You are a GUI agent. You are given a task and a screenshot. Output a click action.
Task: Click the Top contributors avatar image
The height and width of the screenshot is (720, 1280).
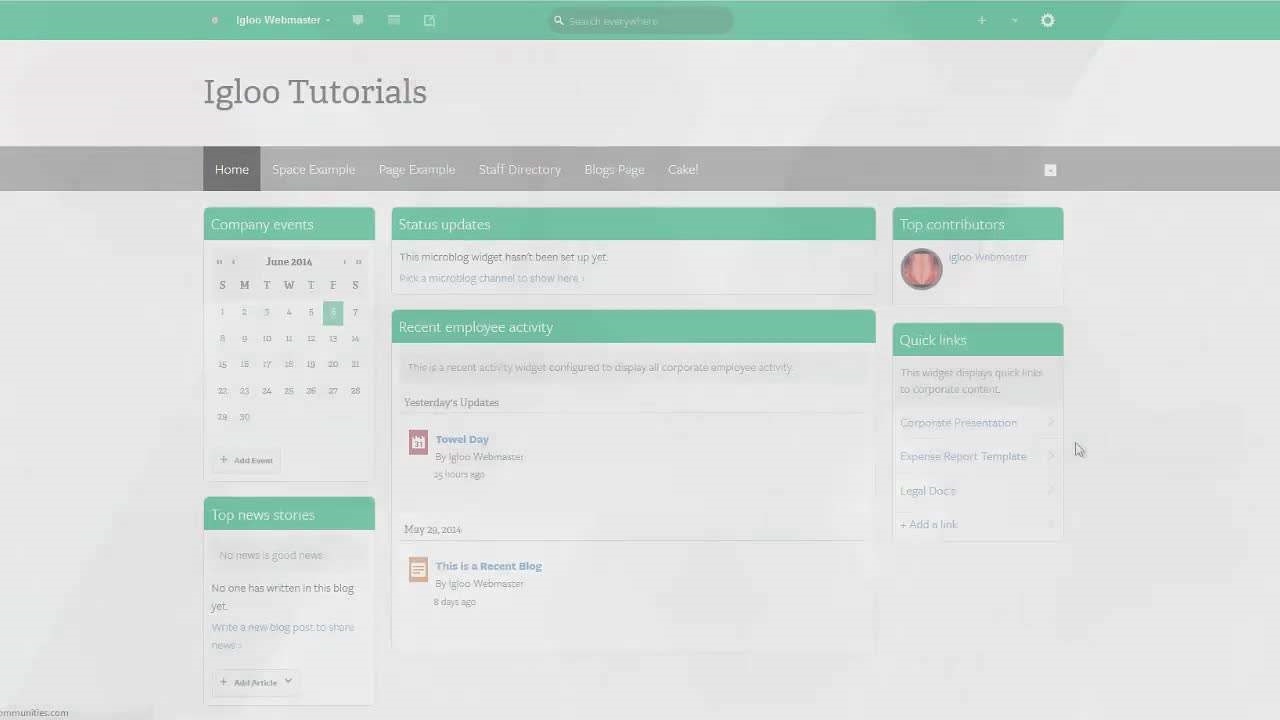pyautogui.click(x=921, y=269)
